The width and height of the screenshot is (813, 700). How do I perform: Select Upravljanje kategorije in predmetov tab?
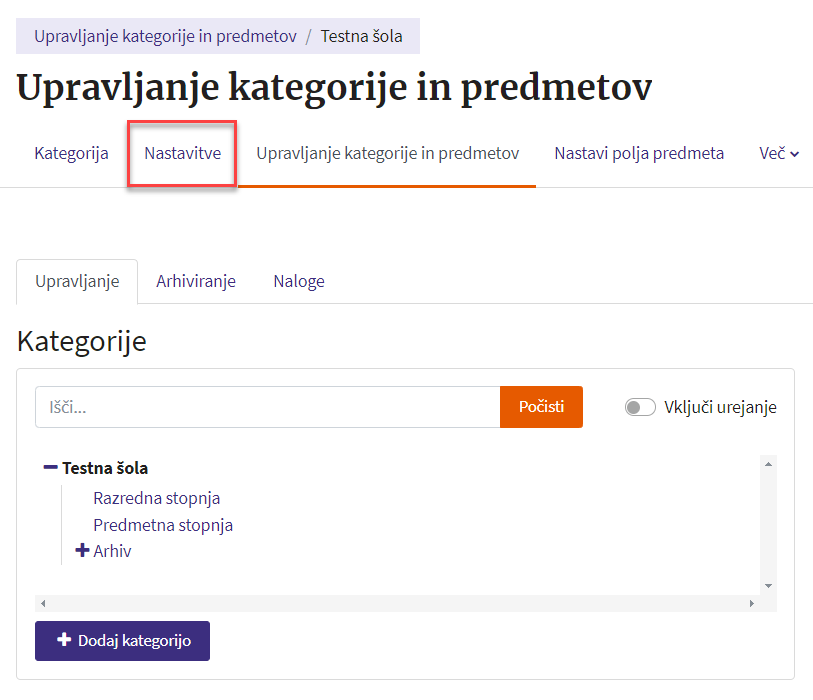388,154
